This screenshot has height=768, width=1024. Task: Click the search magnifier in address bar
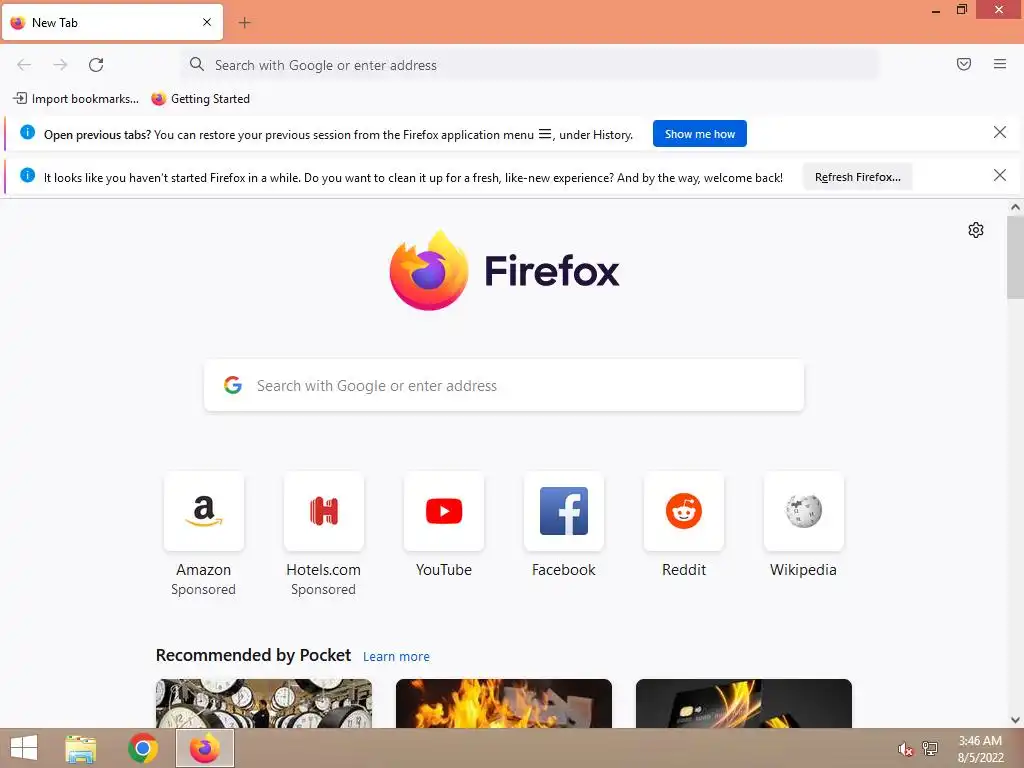(x=197, y=64)
